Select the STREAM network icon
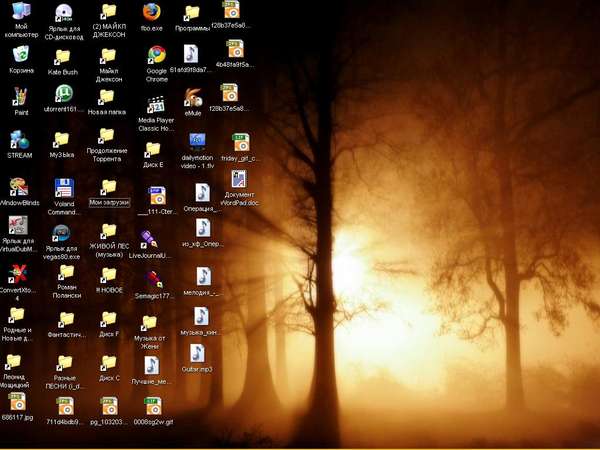This screenshot has width=600, height=450. pos(19,140)
